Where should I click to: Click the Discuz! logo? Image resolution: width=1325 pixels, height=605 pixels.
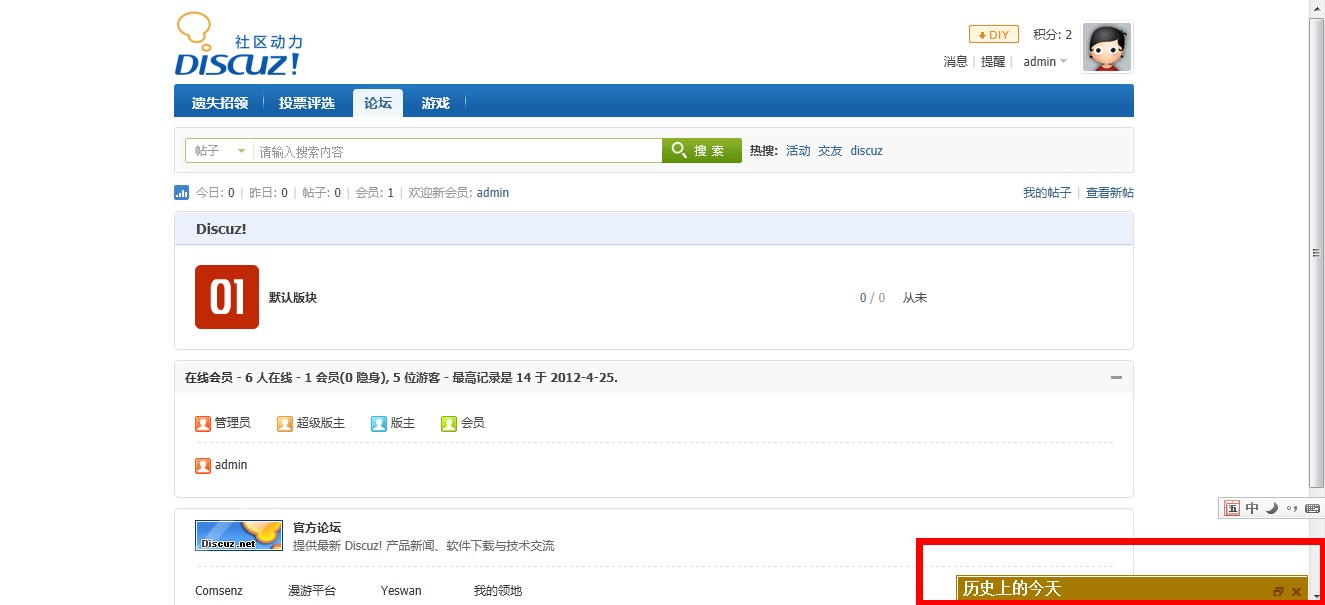click(x=238, y=44)
